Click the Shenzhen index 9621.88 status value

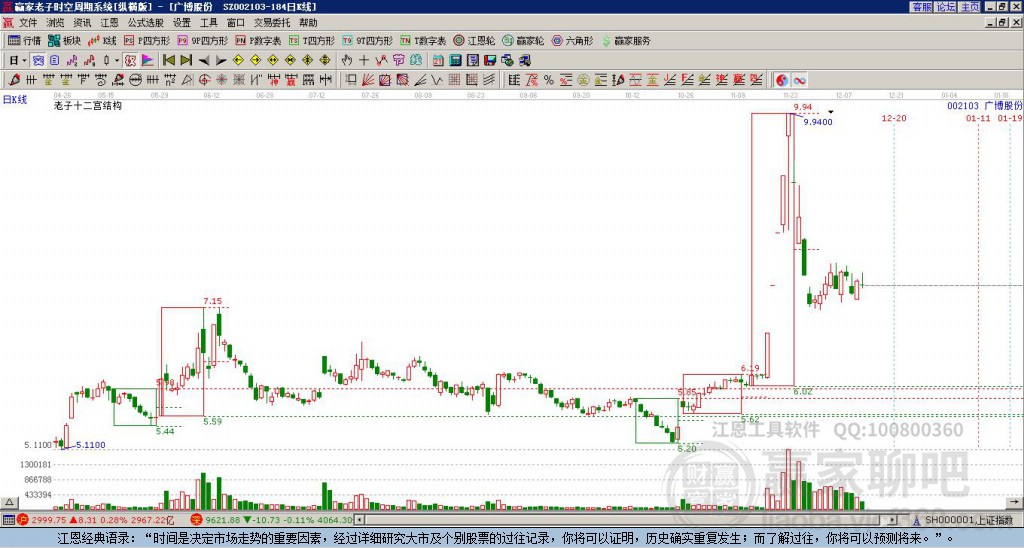(x=222, y=520)
